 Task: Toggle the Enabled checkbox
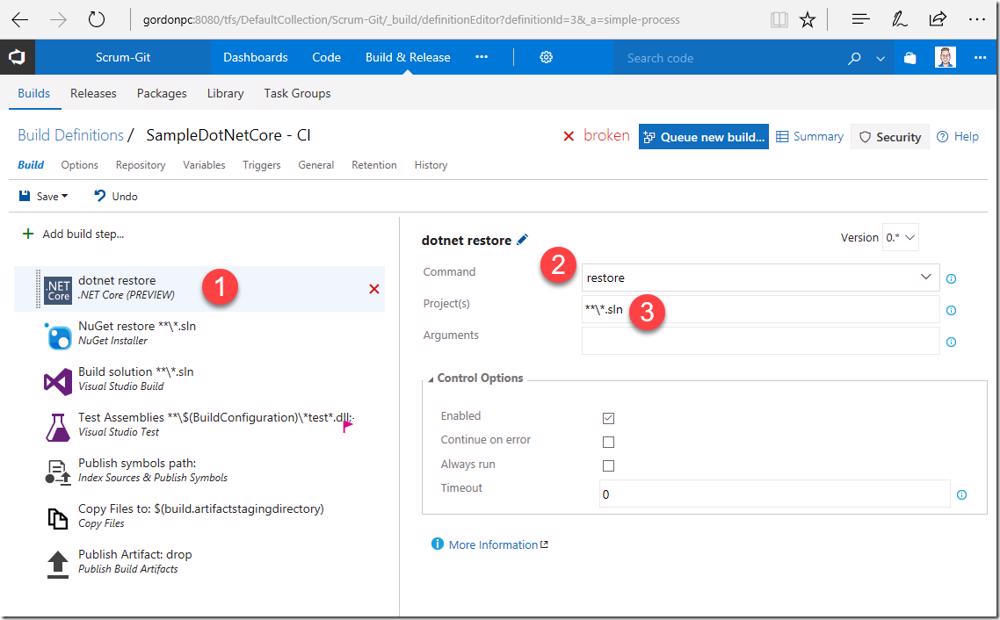tap(608, 418)
